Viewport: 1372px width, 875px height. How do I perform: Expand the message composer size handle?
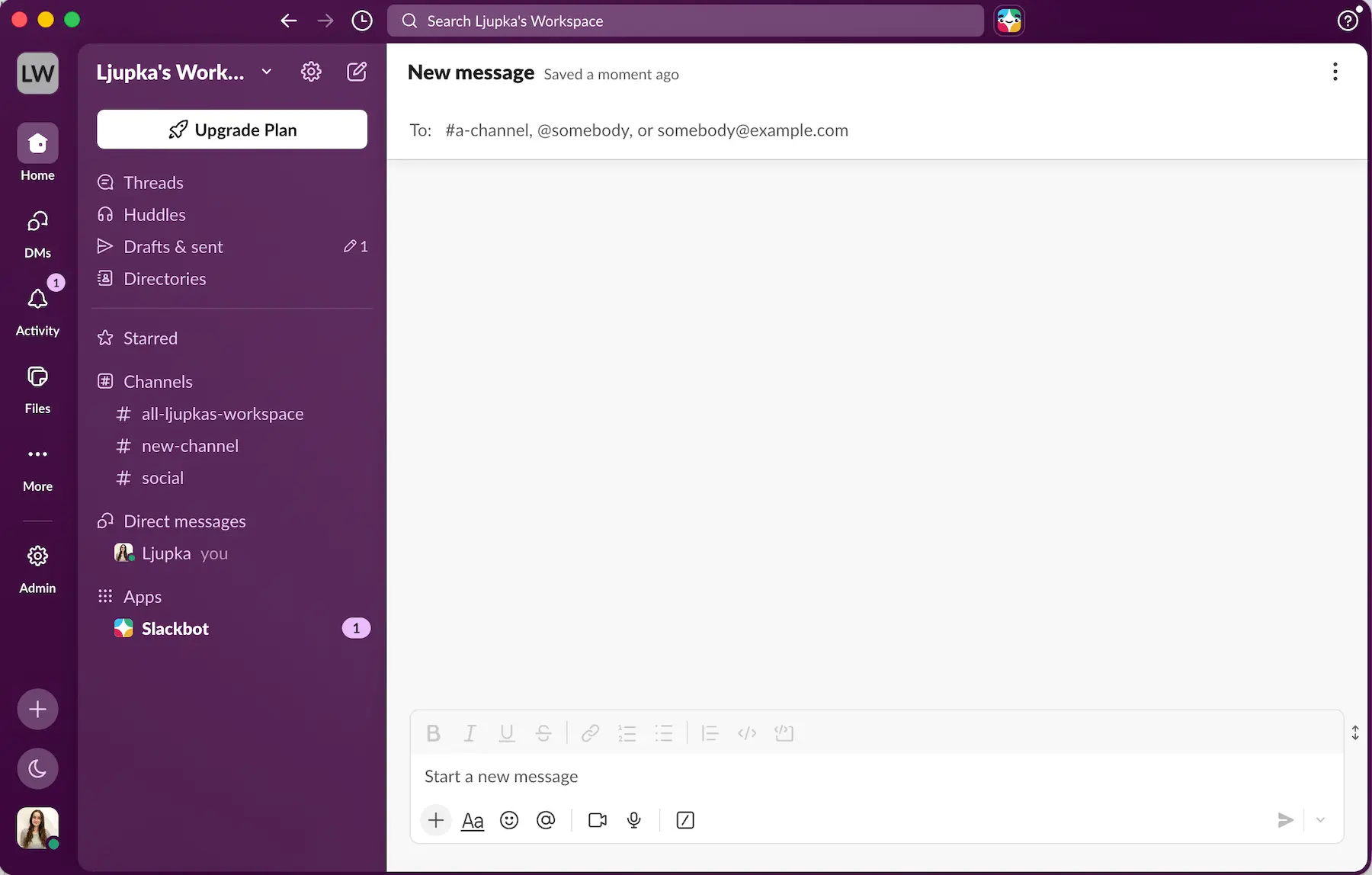(x=1355, y=732)
